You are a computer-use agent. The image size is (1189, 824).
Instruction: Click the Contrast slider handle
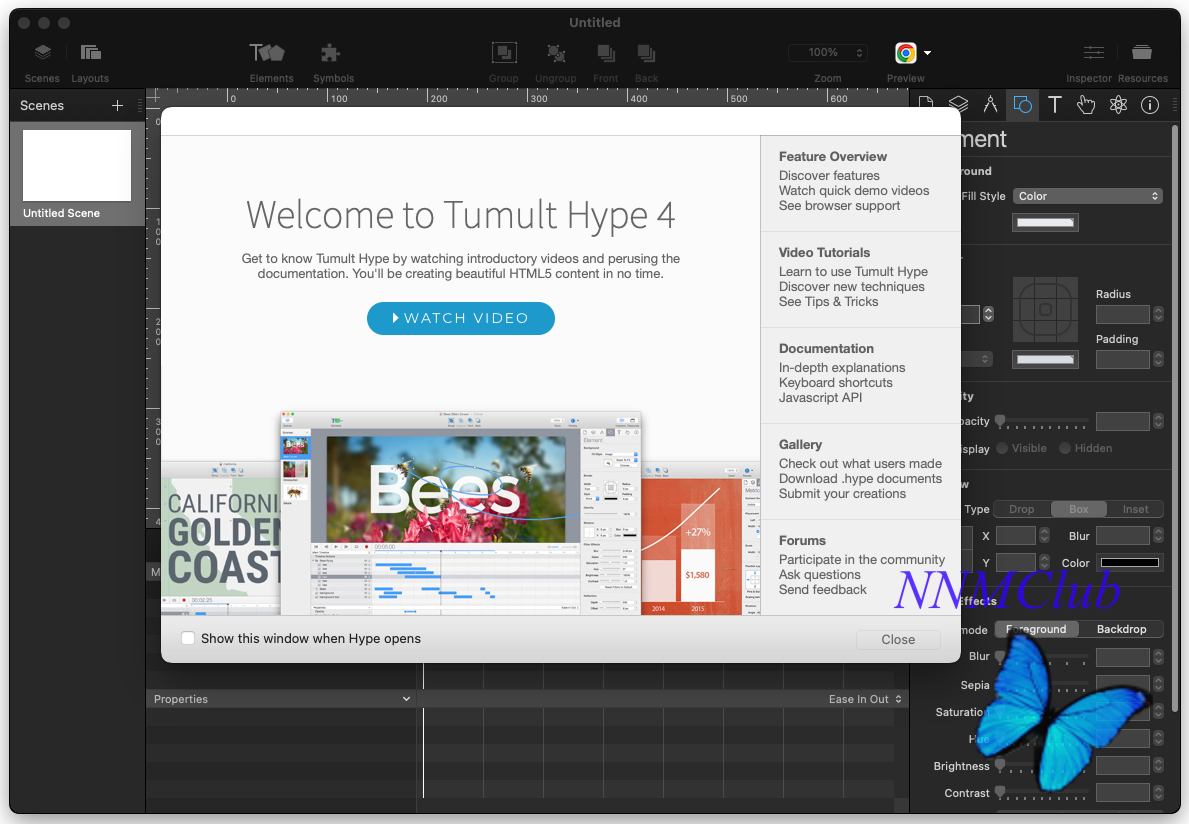(1001, 792)
